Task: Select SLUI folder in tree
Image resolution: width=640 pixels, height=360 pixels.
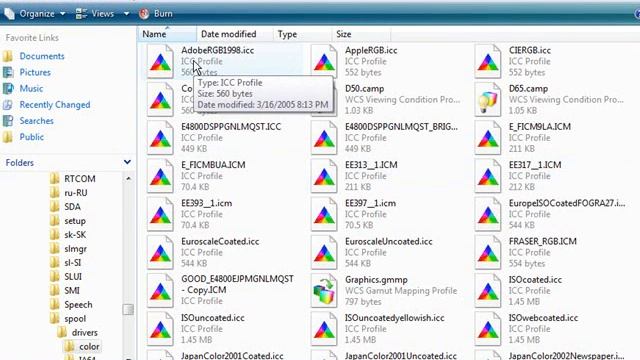Action: tap(73, 276)
